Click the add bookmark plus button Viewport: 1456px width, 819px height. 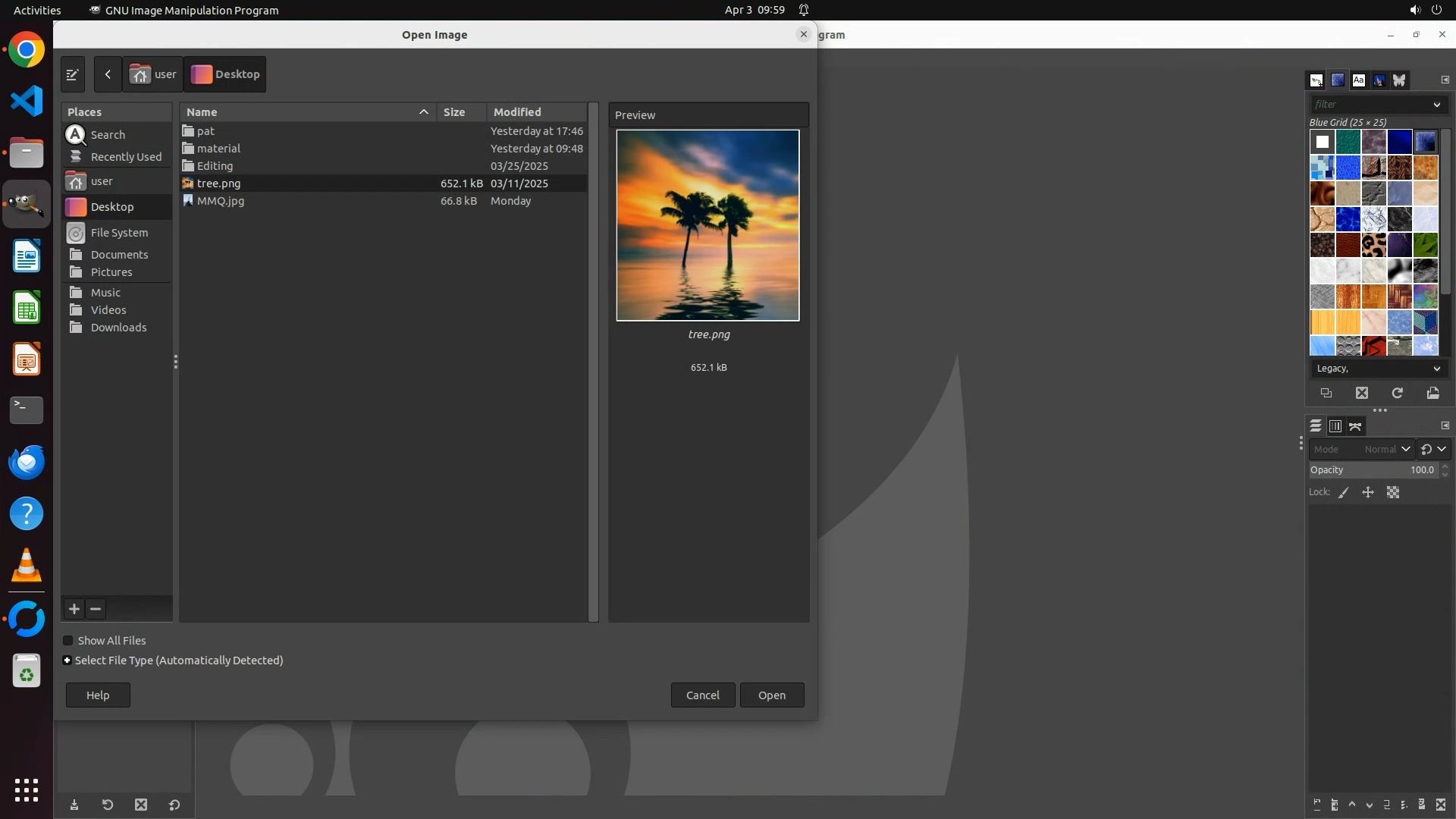pos(74,609)
